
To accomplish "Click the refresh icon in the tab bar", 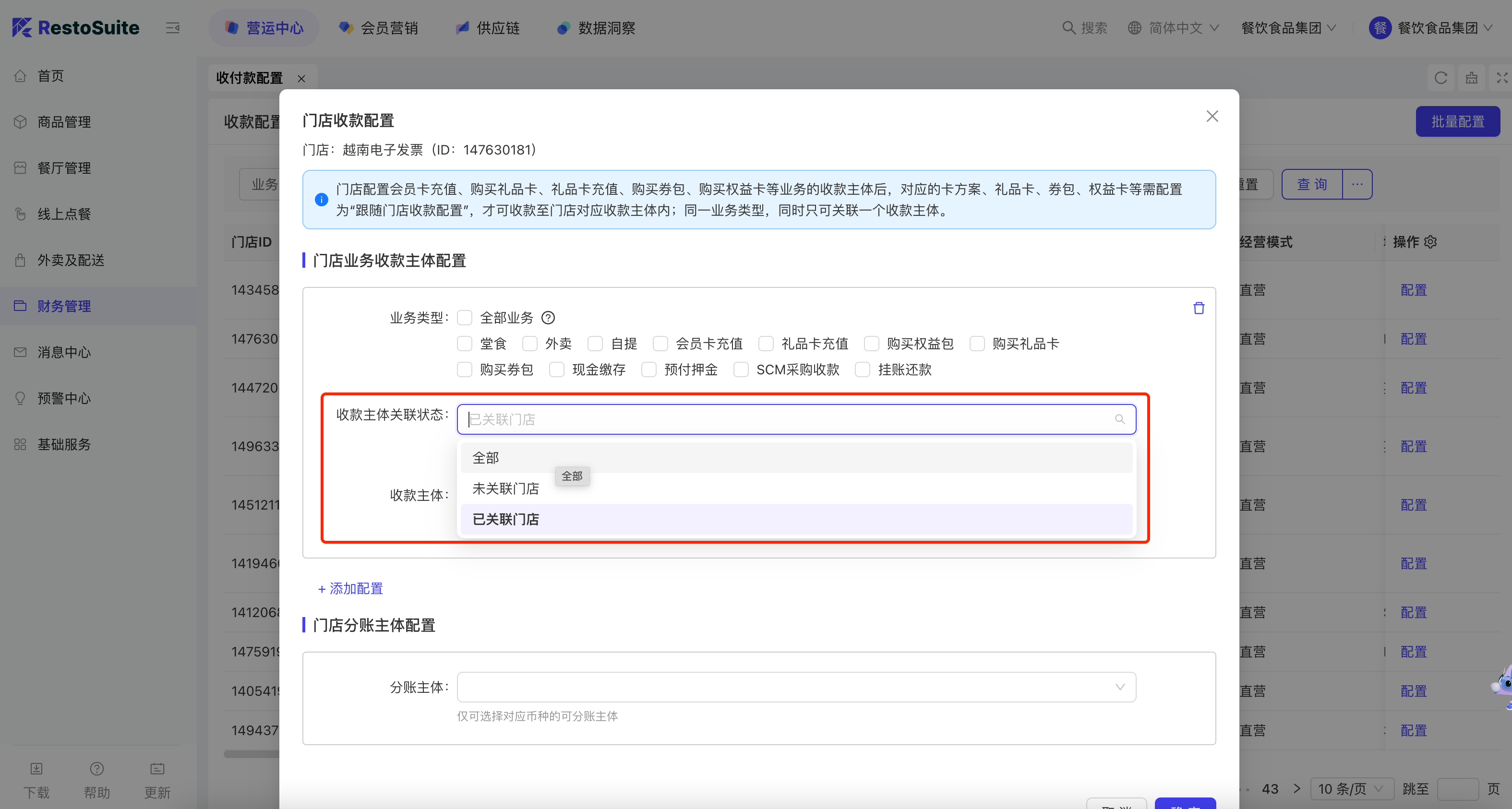I will [x=1440, y=78].
